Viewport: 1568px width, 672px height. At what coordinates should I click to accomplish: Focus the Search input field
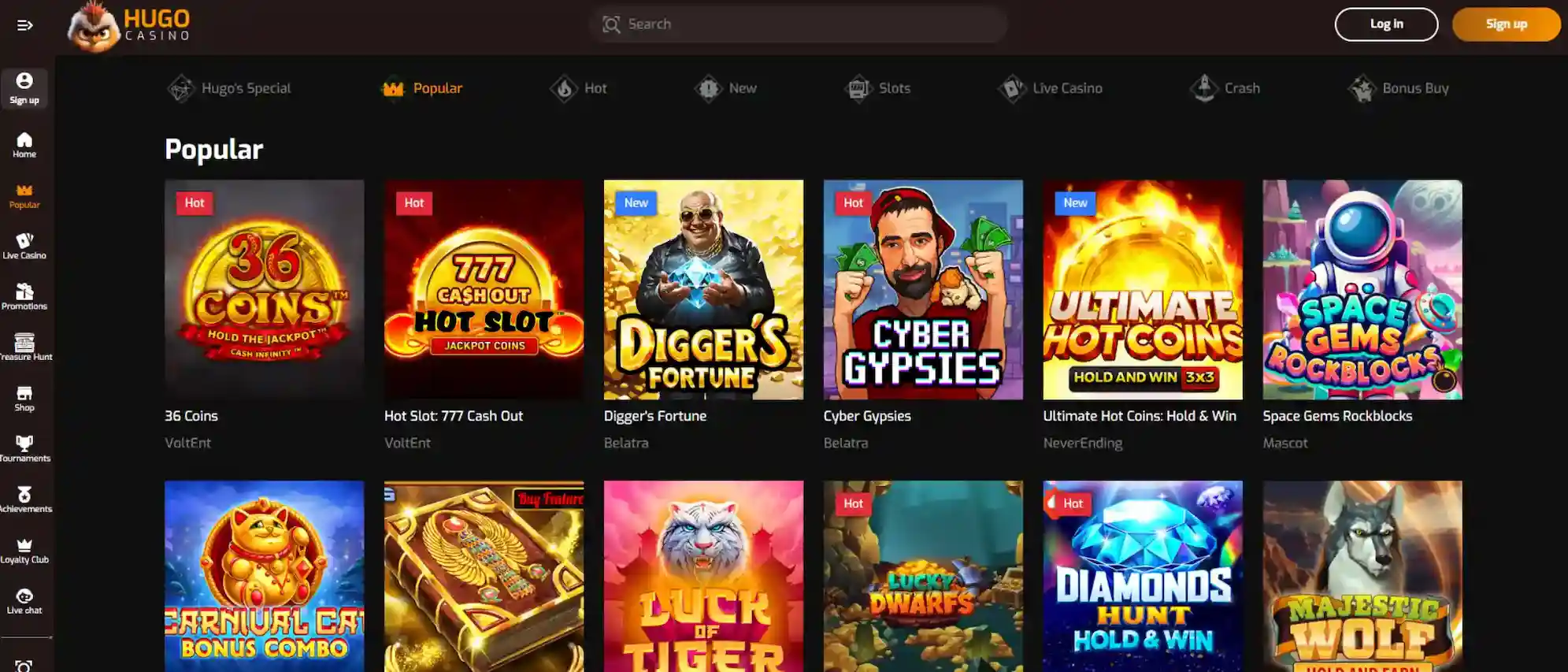click(798, 24)
